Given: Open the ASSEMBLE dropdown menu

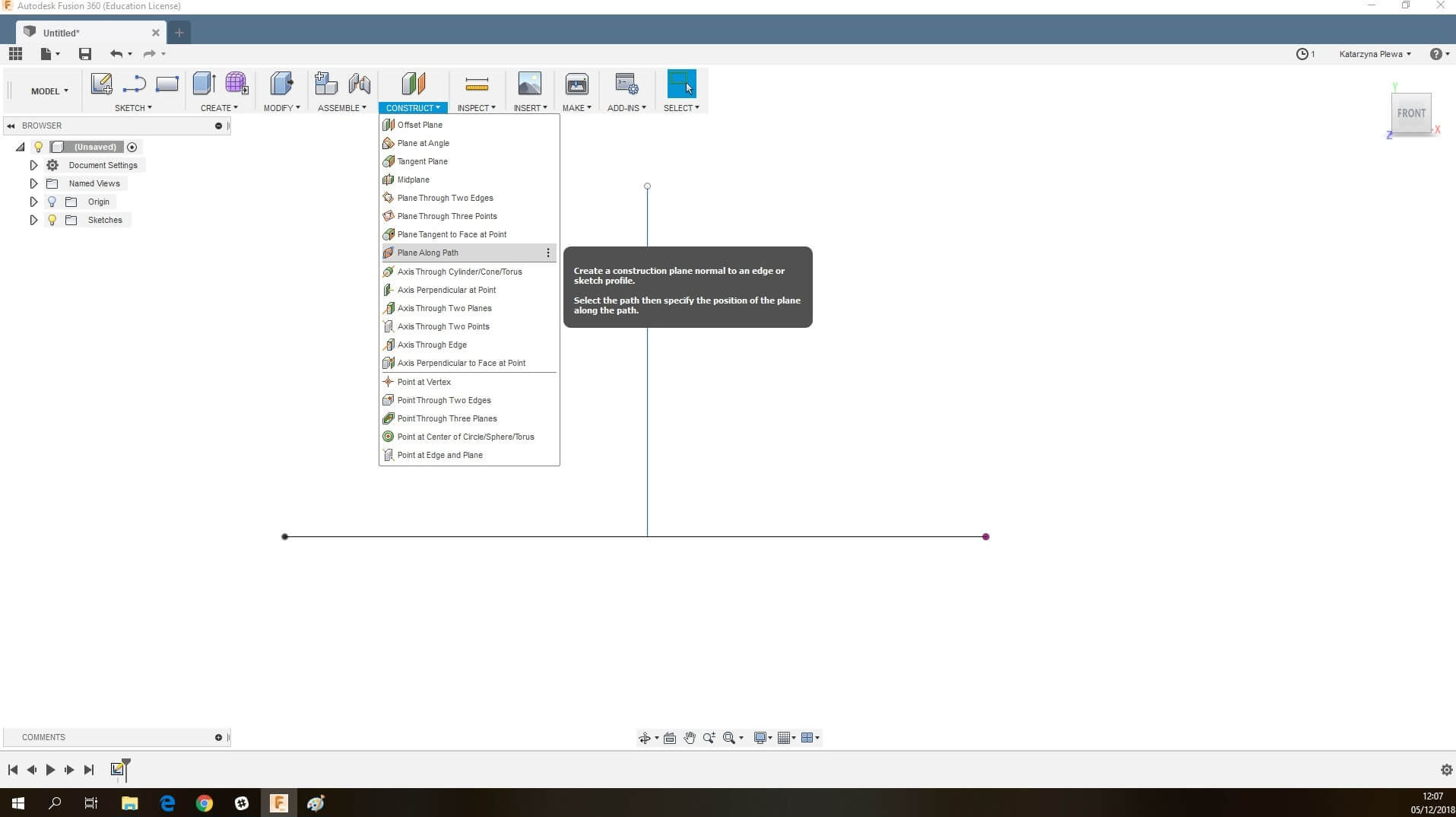Looking at the screenshot, I should 342,108.
